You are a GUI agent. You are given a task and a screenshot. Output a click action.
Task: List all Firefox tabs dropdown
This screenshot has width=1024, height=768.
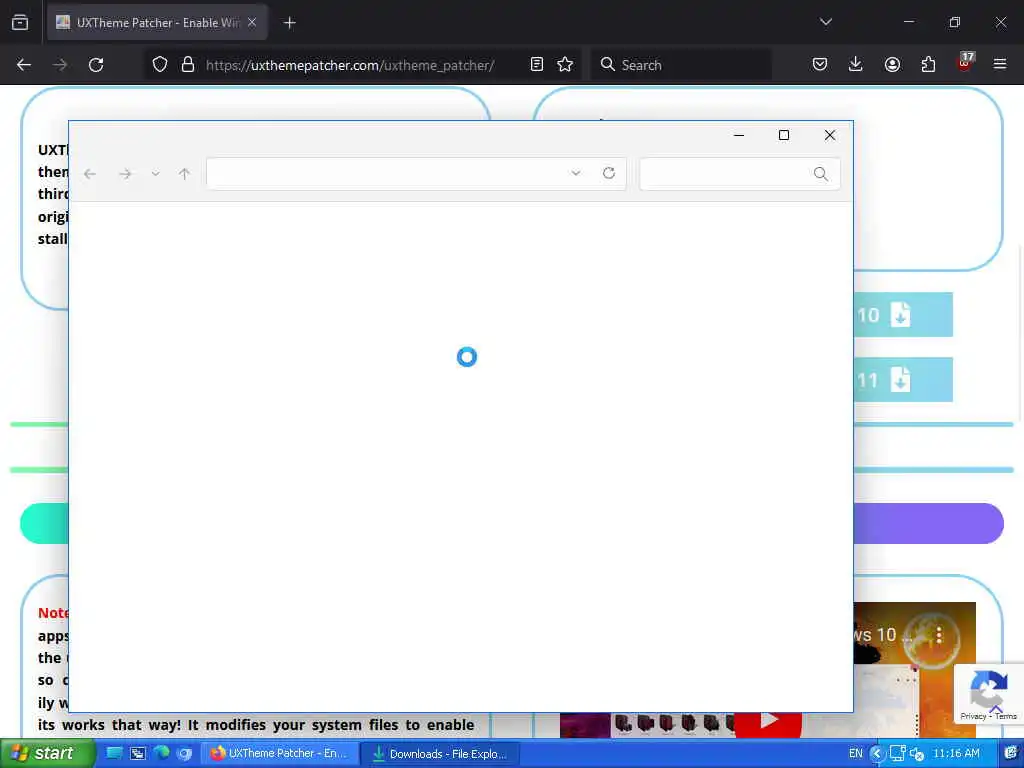pos(825,22)
